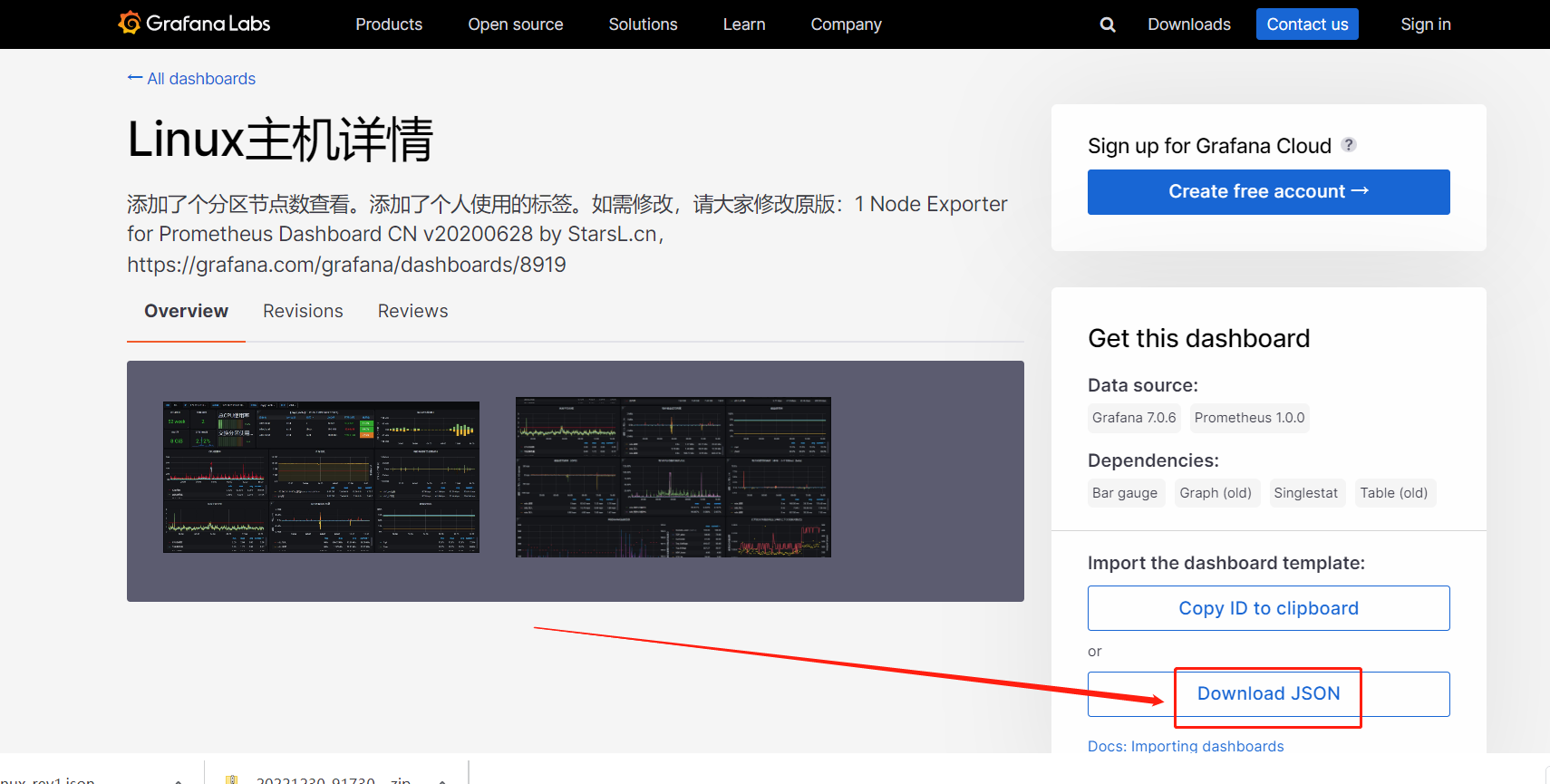Viewport: 1550px width, 784px height.
Task: Click Create free account button
Action: tap(1268, 192)
